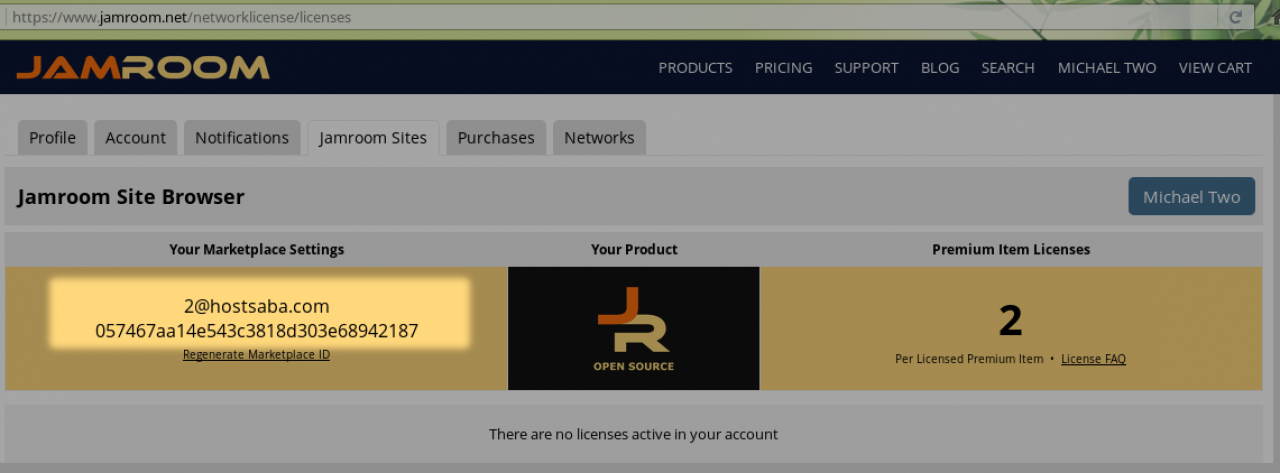Click the 2@hostsaba.com email text
1280x473 pixels.
[256, 306]
